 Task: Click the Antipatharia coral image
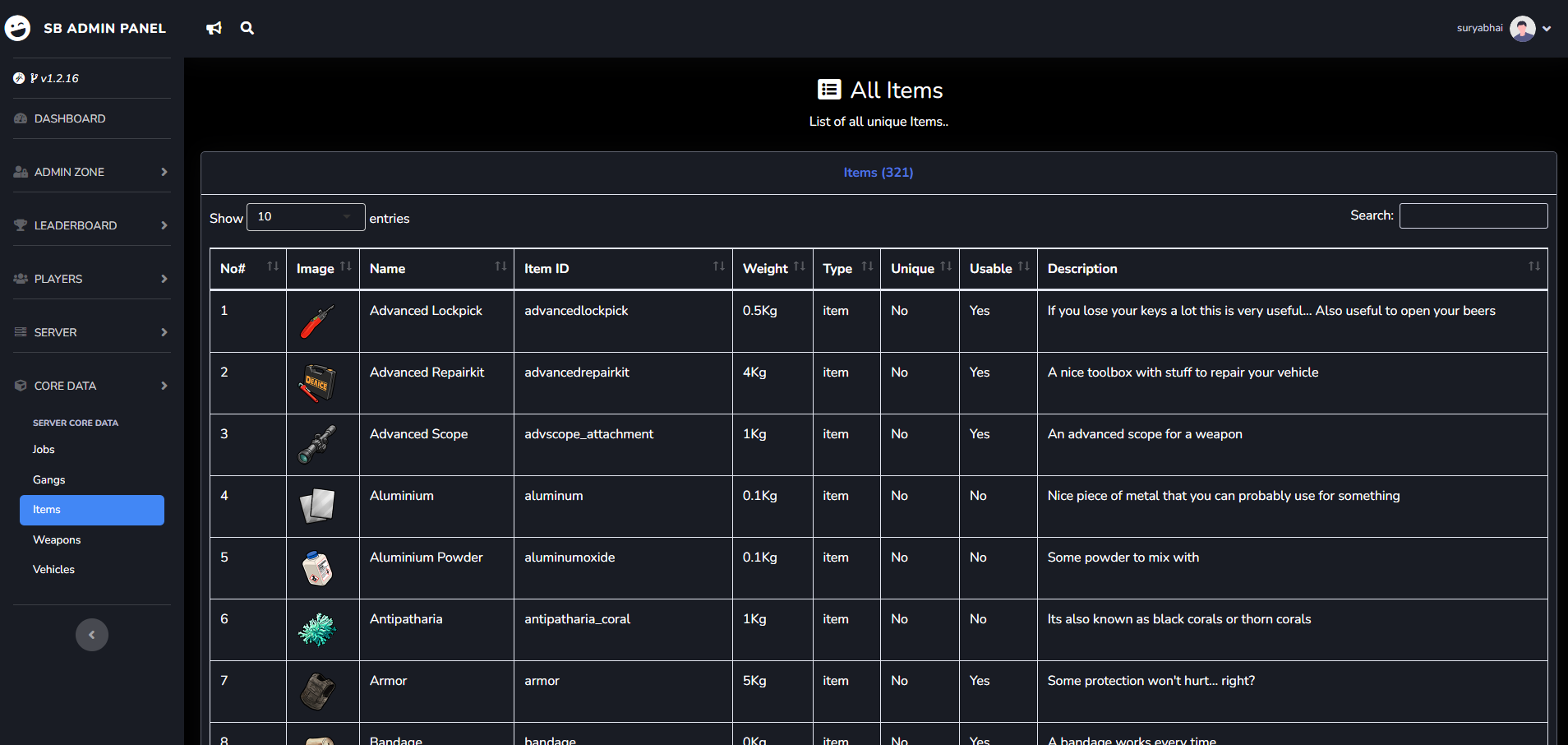pyautogui.click(x=317, y=630)
